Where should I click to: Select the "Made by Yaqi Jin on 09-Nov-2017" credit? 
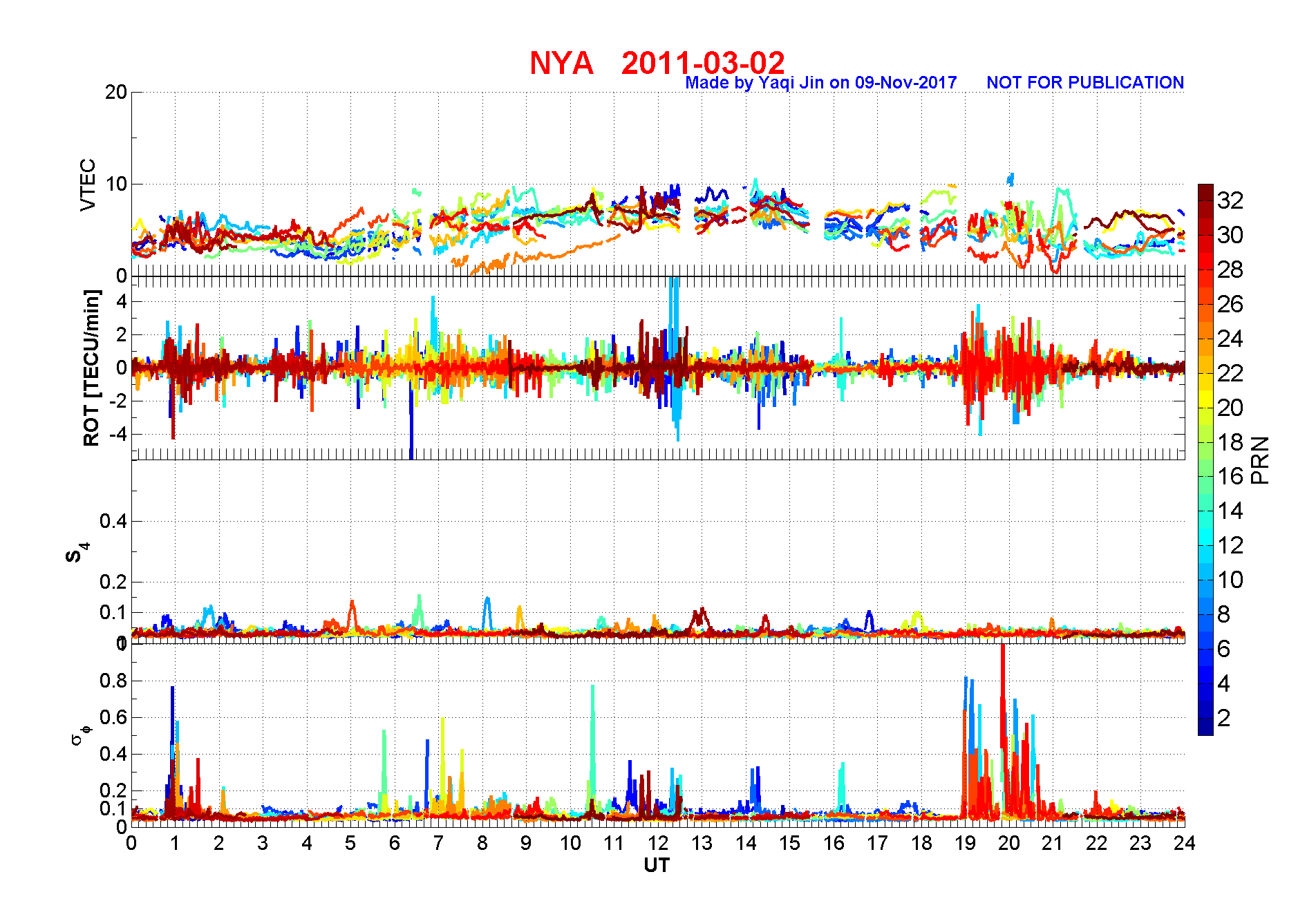[821, 83]
